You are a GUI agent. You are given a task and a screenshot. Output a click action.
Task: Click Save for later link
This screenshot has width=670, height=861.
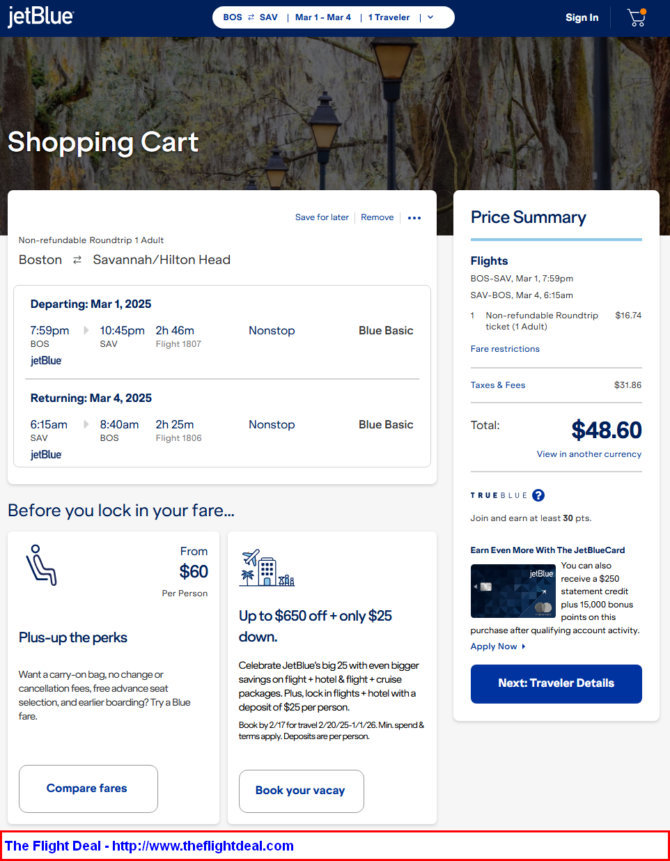click(x=322, y=217)
